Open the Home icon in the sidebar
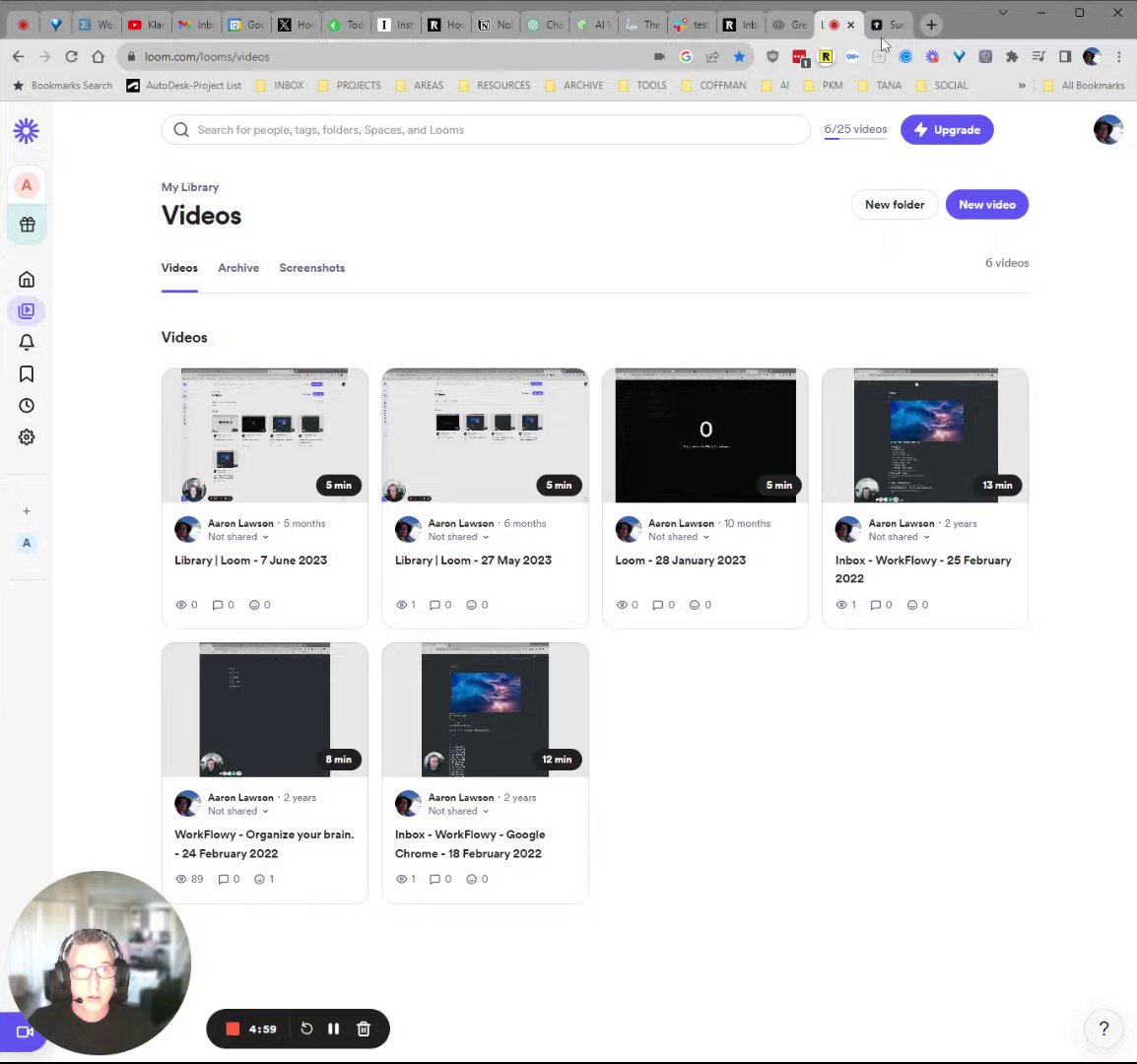Image resolution: width=1137 pixels, height=1064 pixels. coord(26,279)
